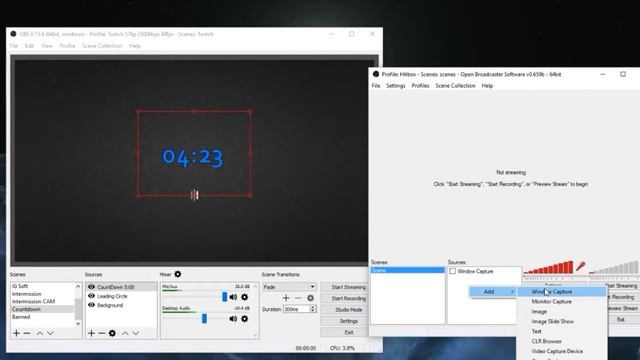Remove the scene transition with the minus icon
The image size is (640, 360).
coord(298,298)
